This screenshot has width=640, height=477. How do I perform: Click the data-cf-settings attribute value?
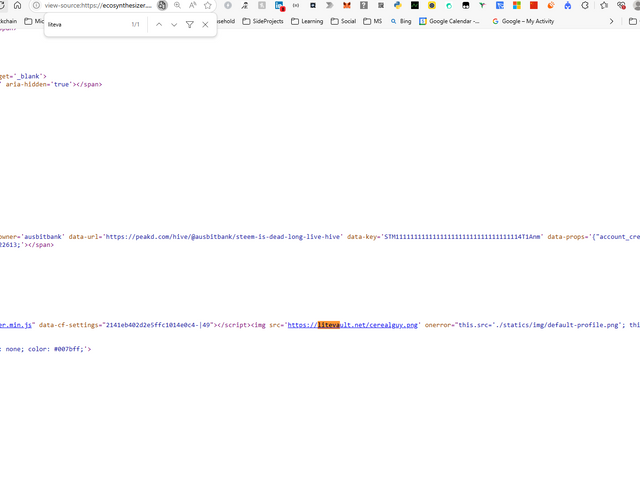pos(158,325)
